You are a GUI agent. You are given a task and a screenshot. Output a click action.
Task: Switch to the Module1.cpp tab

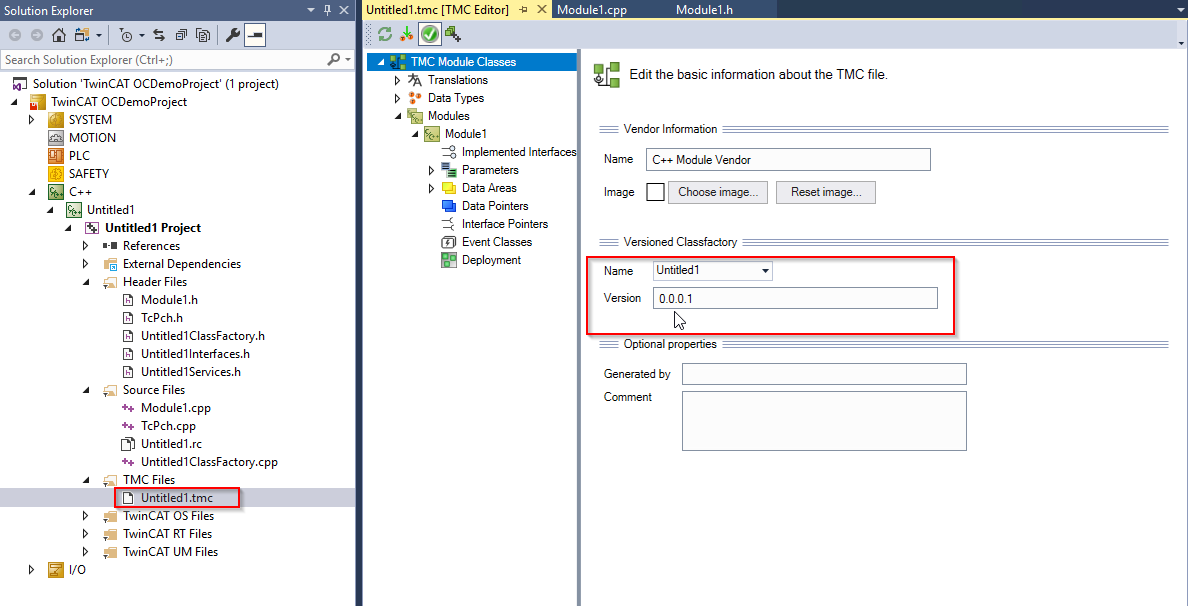point(592,10)
